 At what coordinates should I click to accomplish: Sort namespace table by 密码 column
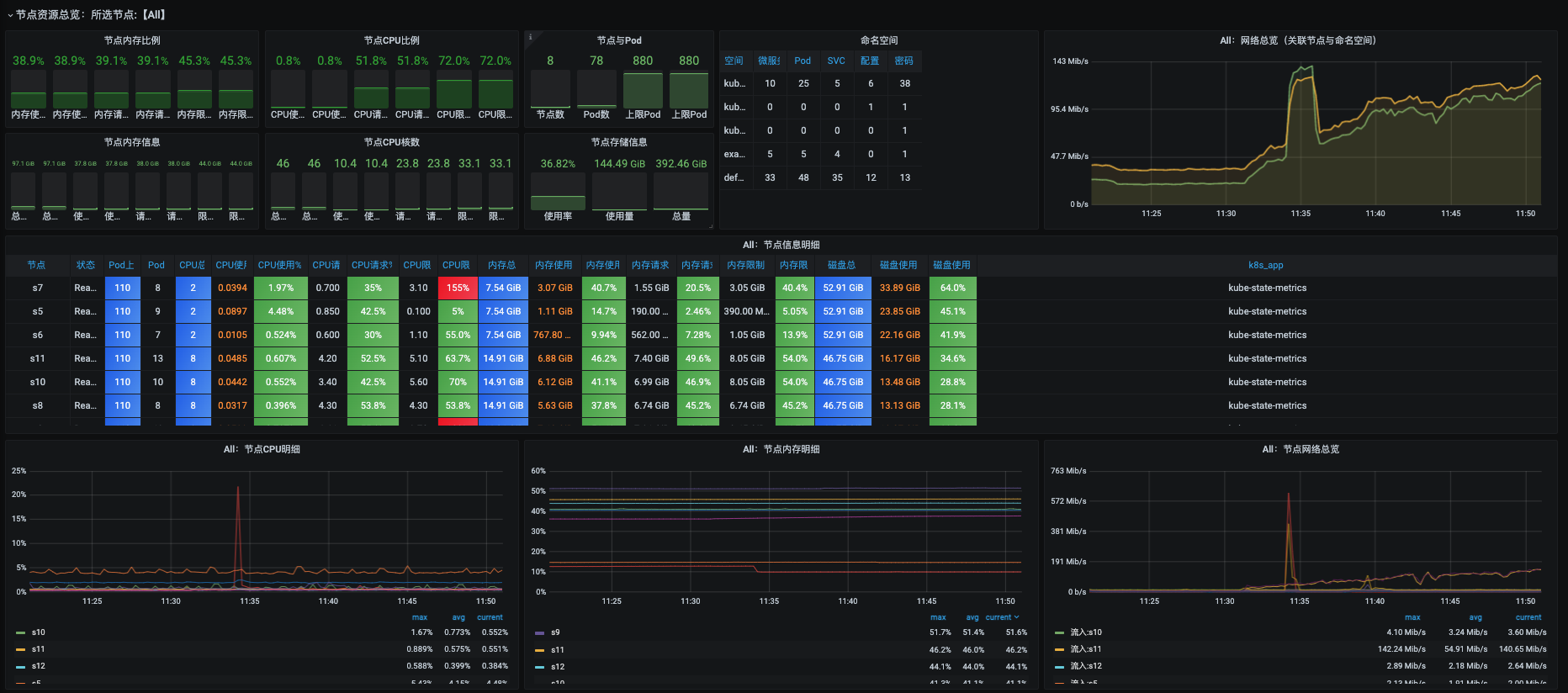pos(904,61)
